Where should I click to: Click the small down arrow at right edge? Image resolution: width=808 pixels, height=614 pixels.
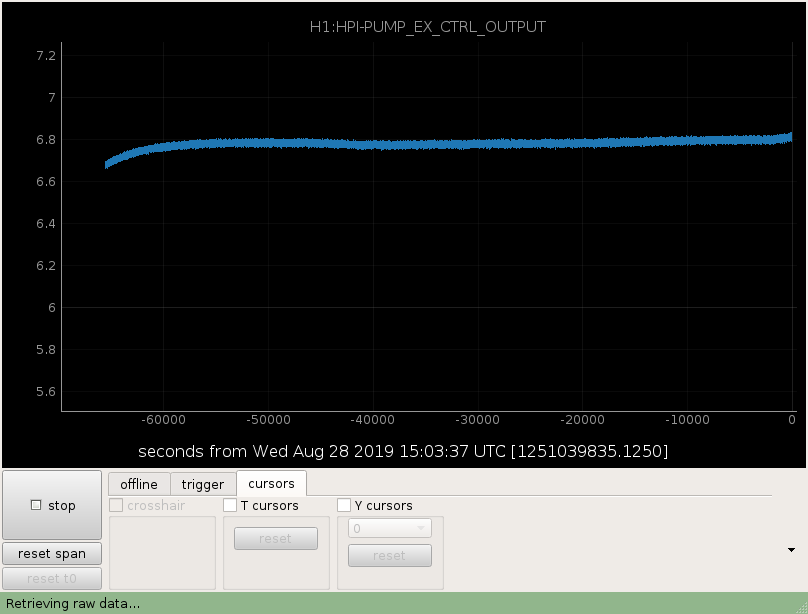pos(792,550)
